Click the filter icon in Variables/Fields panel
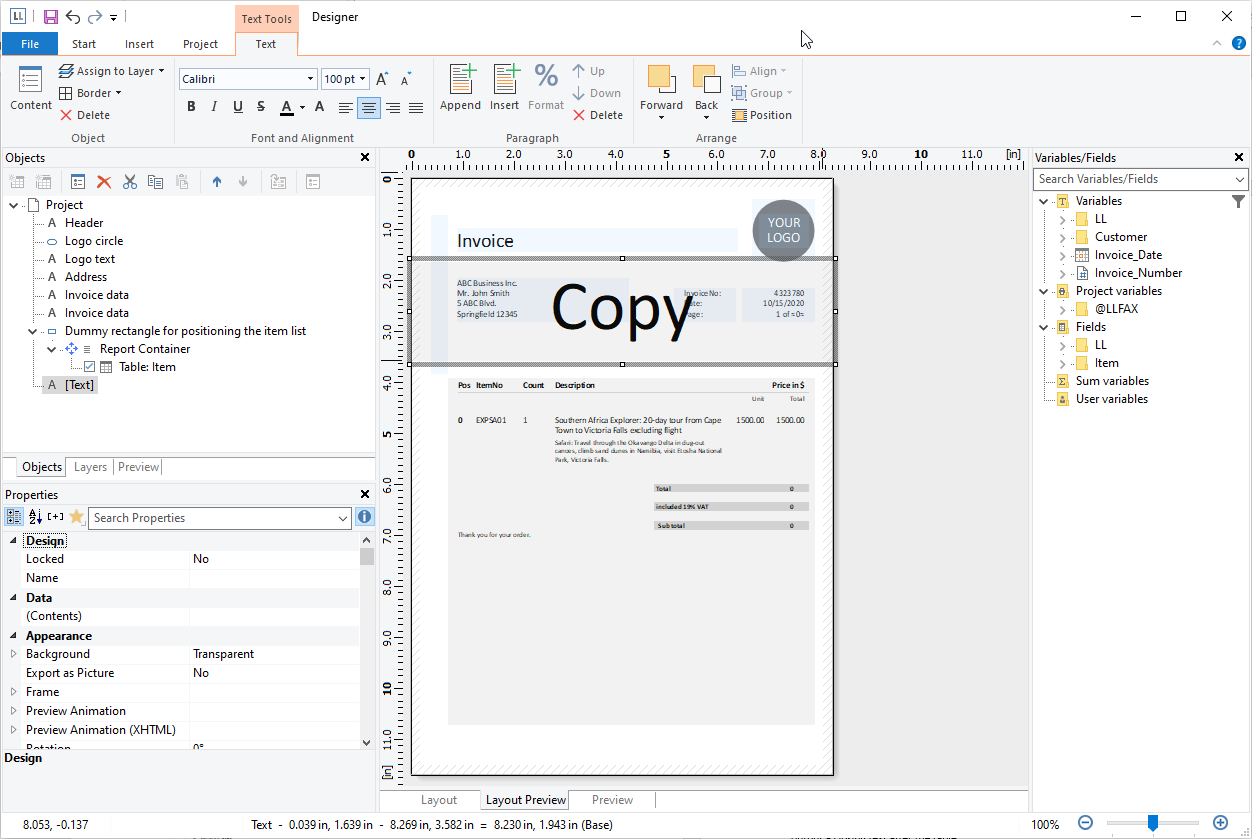1252x839 pixels. point(1239,201)
